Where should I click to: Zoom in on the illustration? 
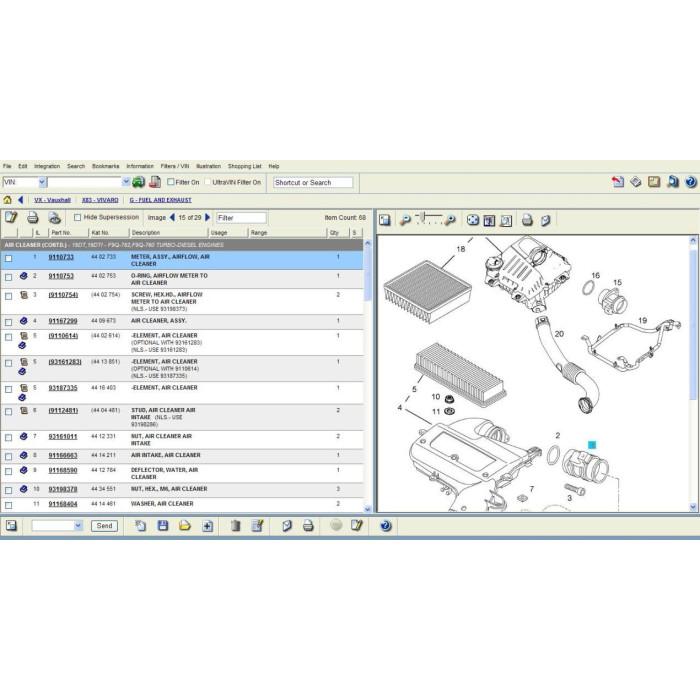coord(450,220)
